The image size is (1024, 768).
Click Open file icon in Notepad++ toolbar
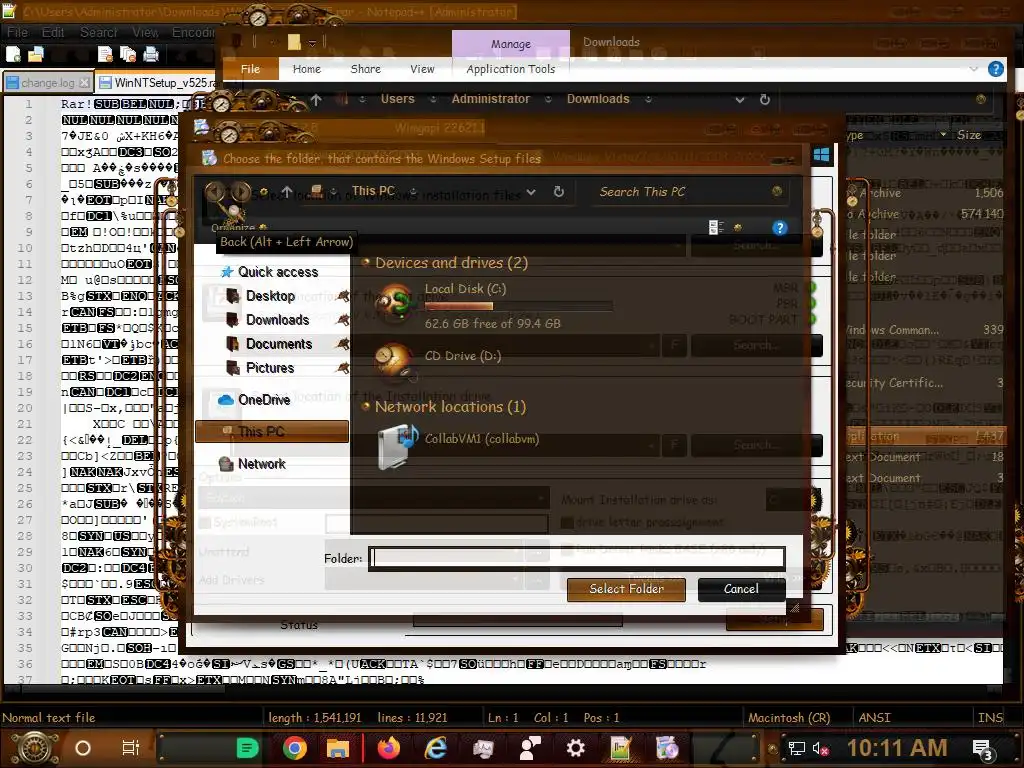click(35, 54)
